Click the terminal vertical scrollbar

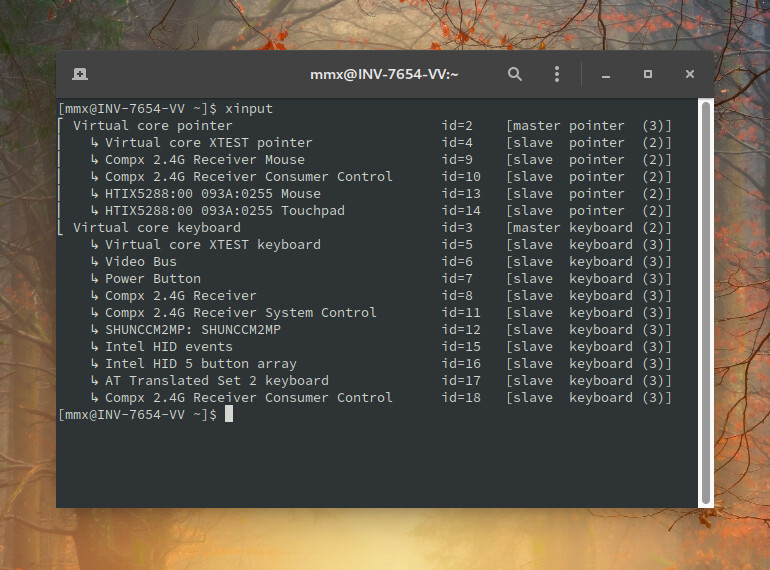click(706, 303)
